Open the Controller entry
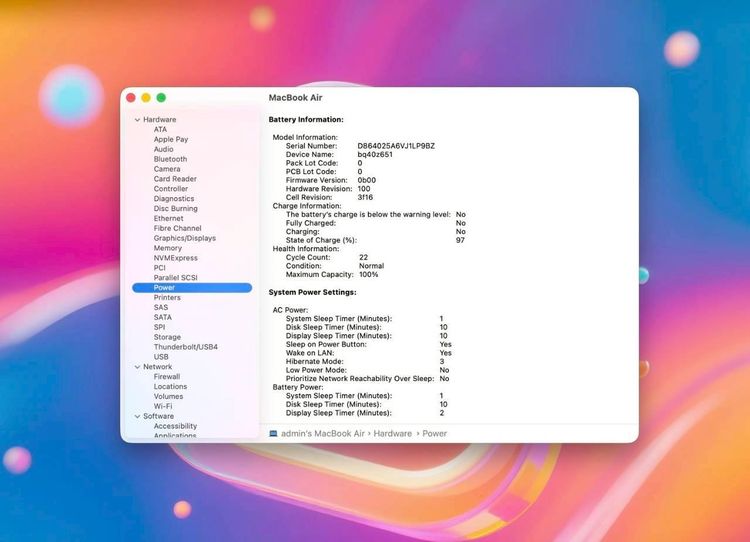 (x=171, y=188)
